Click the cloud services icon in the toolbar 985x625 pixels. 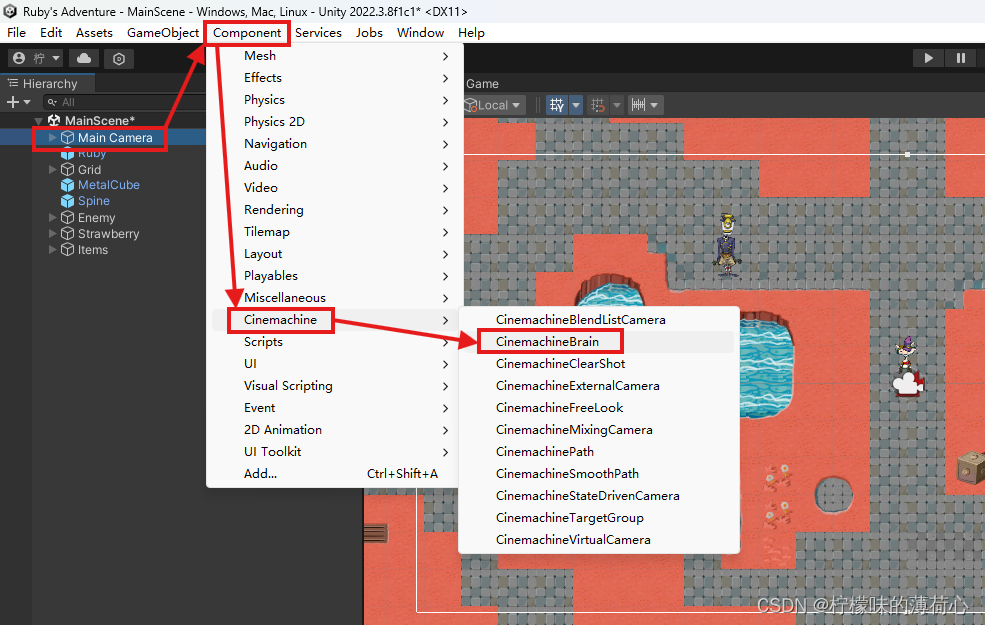coord(83,57)
